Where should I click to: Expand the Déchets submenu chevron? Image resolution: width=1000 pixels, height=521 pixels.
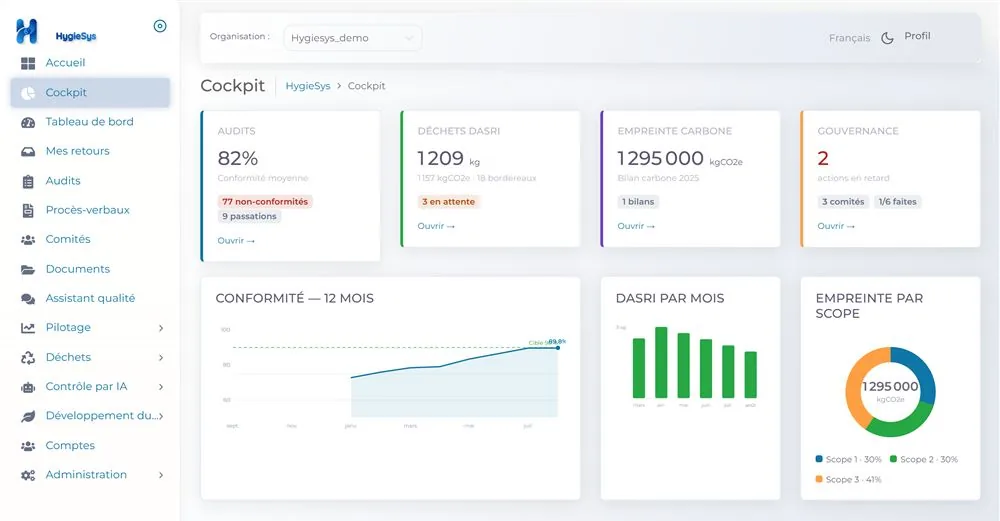tap(161, 358)
